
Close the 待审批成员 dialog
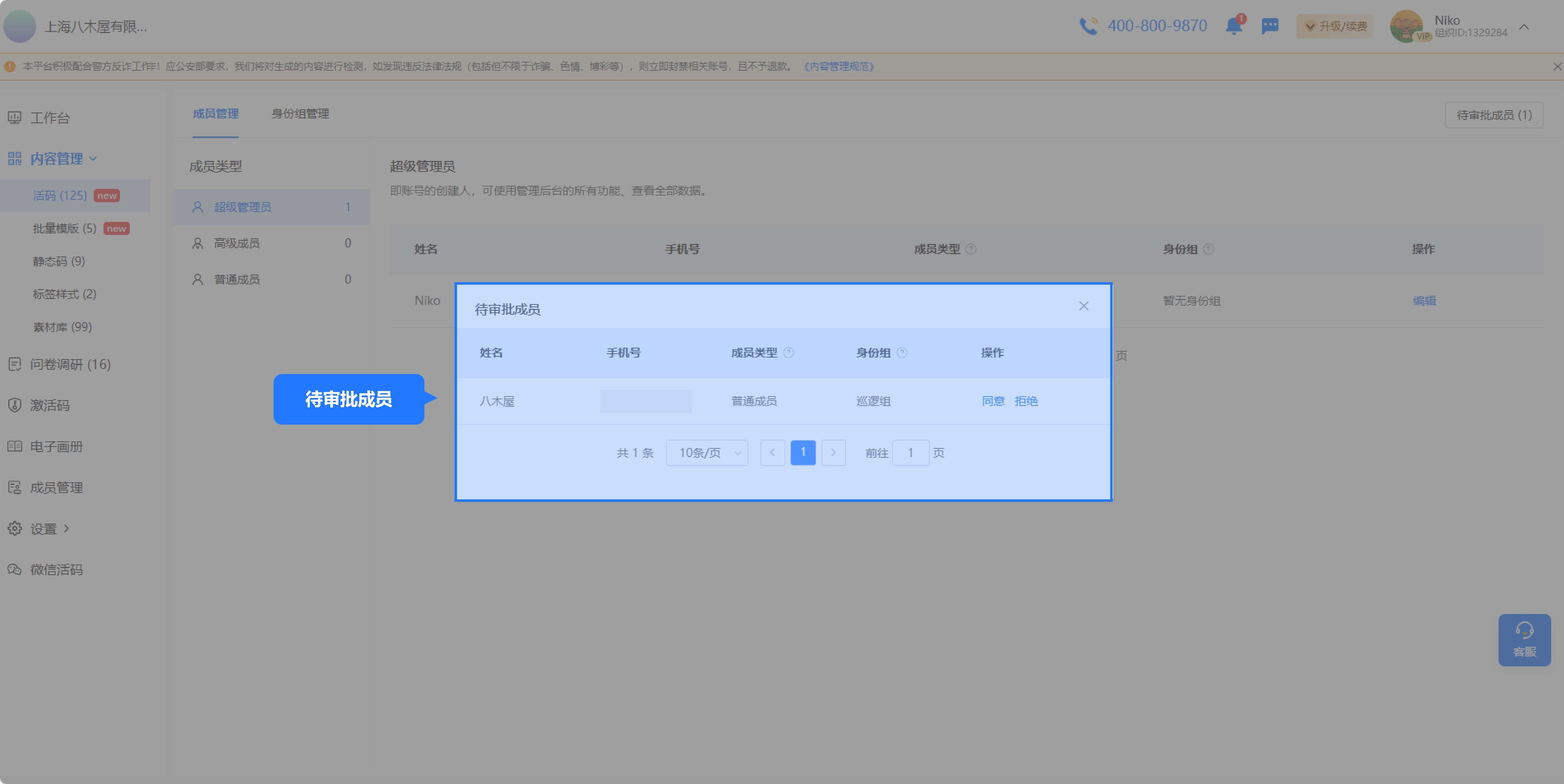point(1084,306)
